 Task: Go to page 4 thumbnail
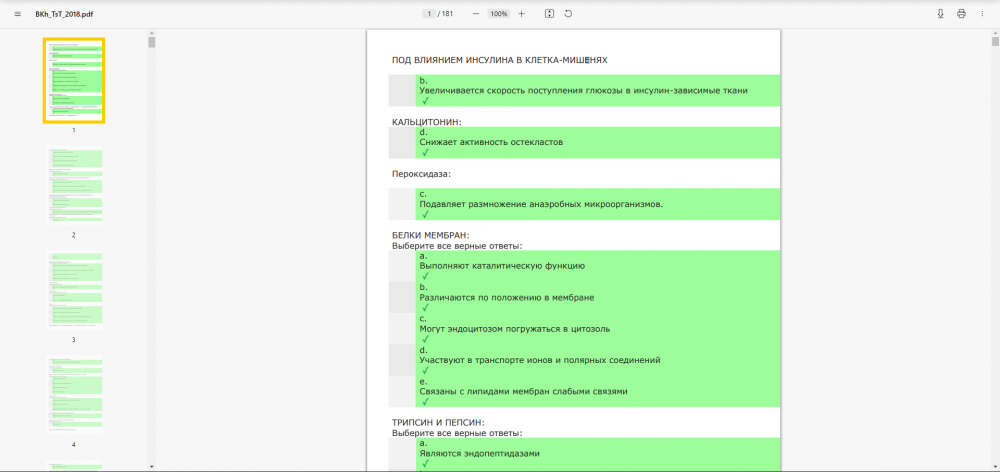click(x=74, y=395)
